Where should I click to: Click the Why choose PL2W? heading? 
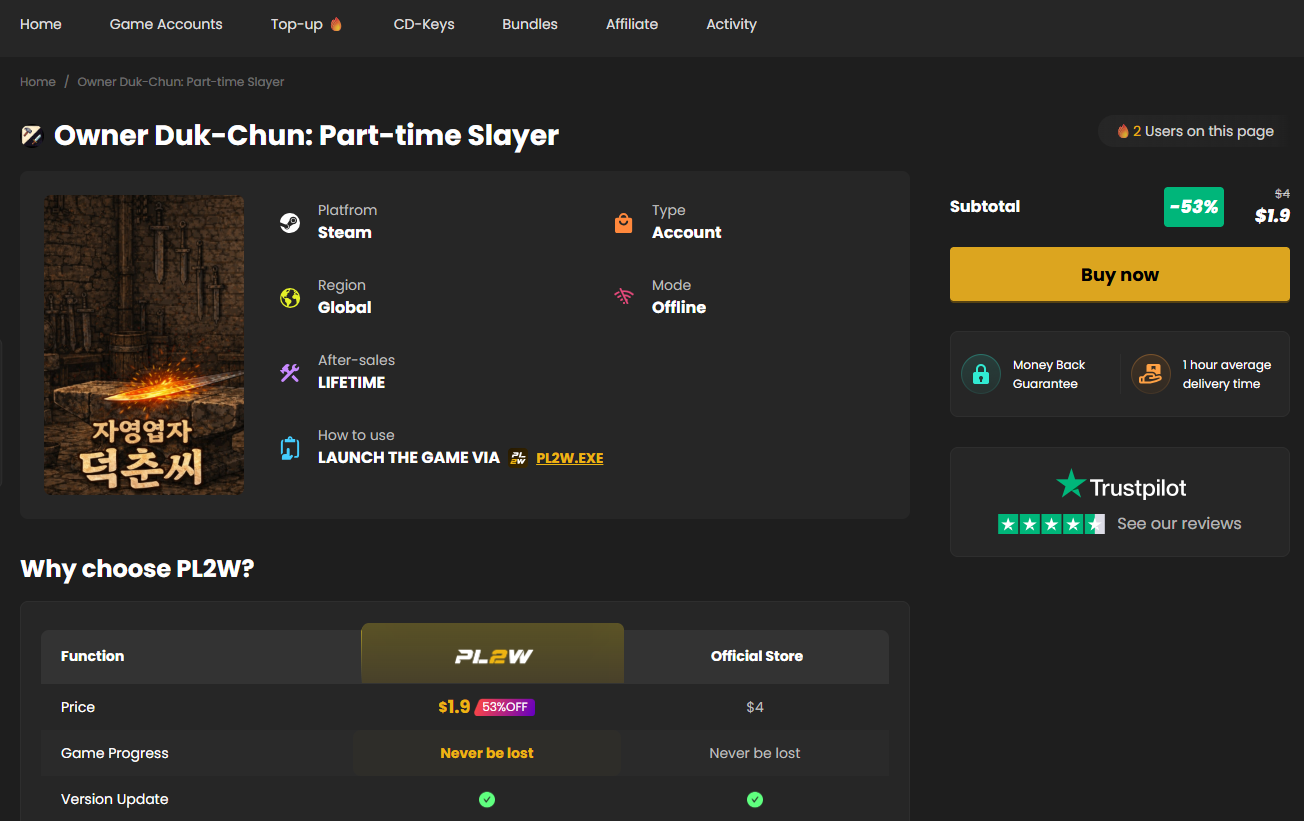pos(138,569)
